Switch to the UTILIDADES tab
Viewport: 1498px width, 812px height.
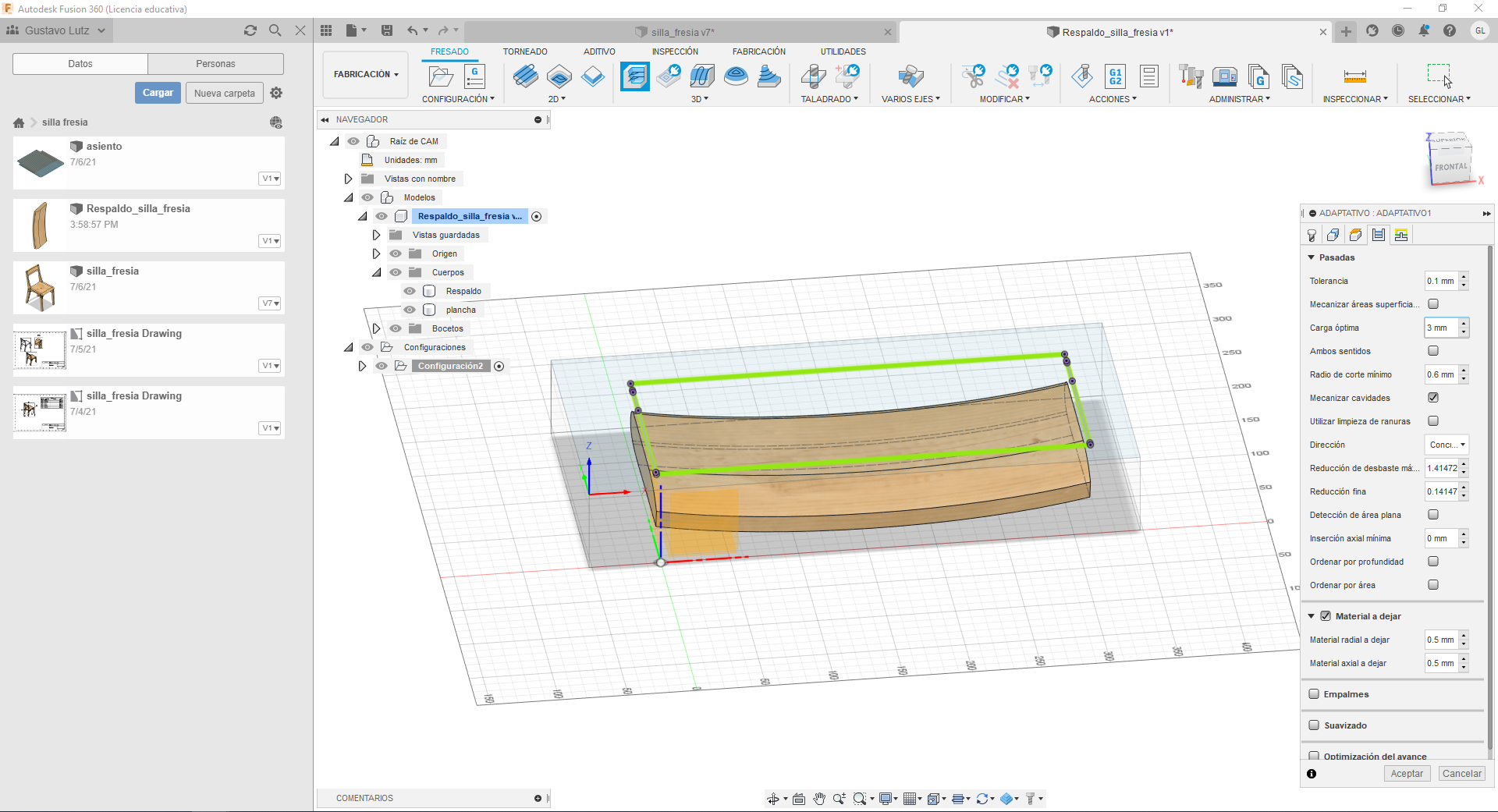tap(843, 51)
